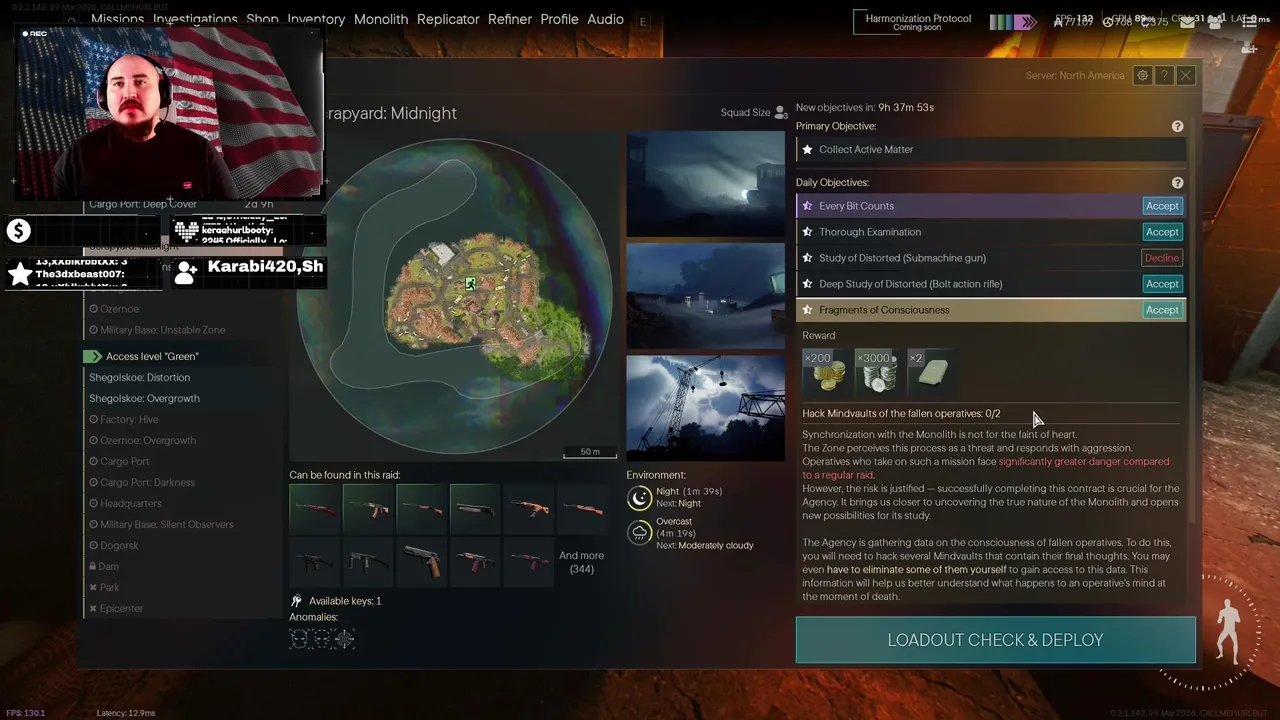Click the circular Scrapyard island map
Viewport: 1280px width, 720px height.
point(455,296)
